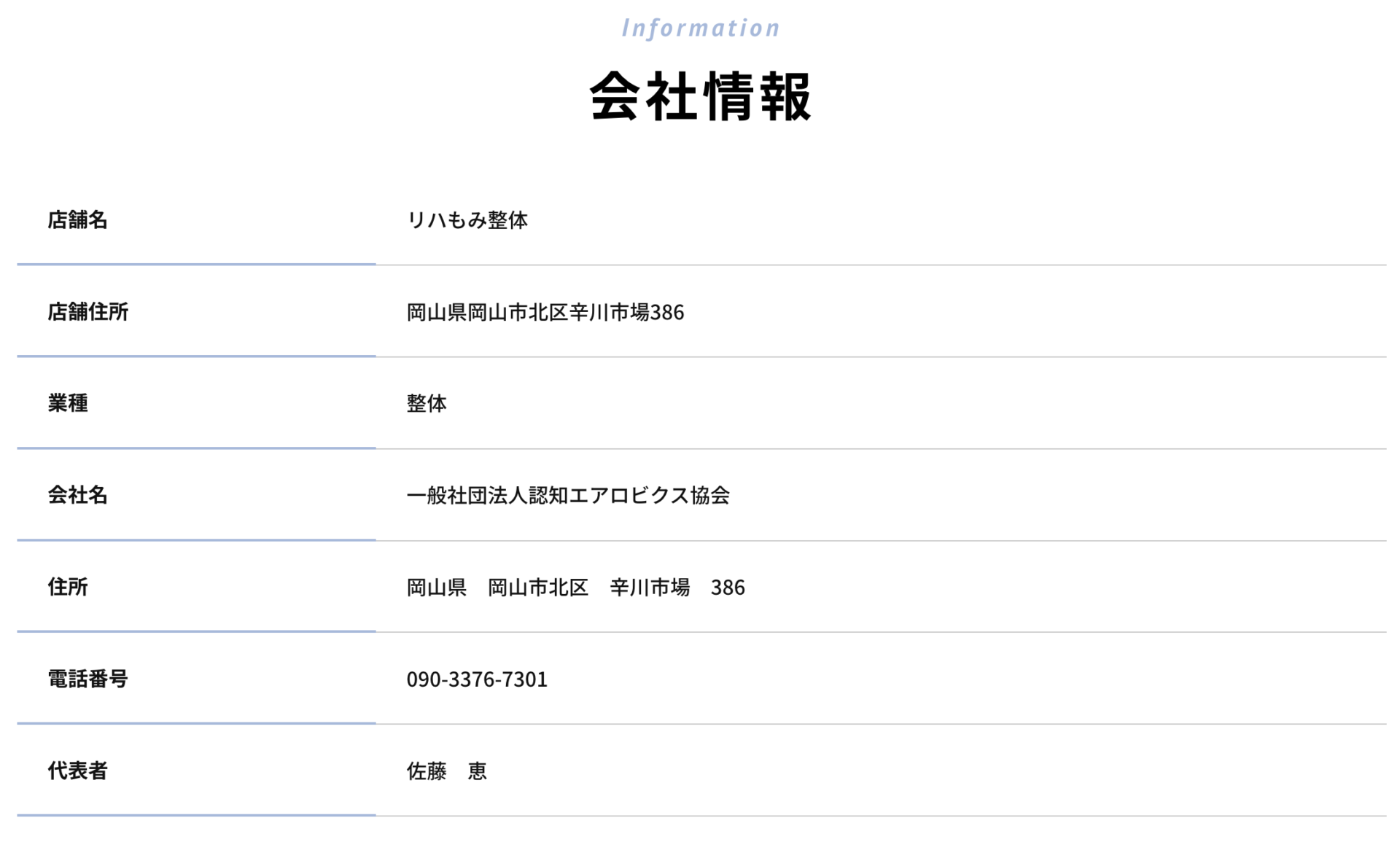Select the 会社名 row label

point(77,494)
